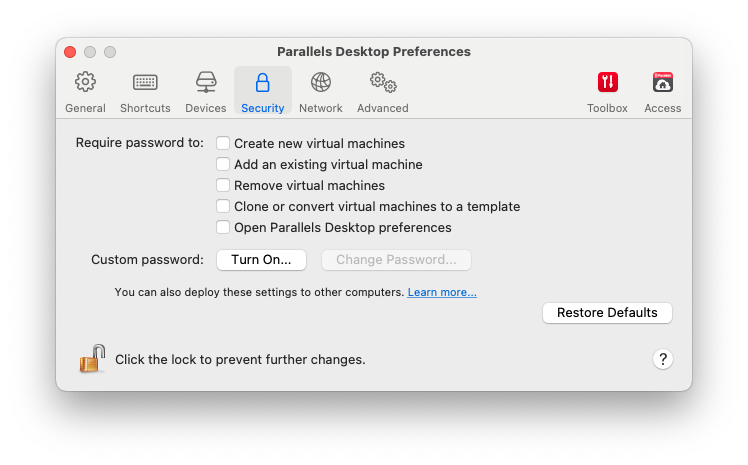
Task: Select the Security padlock icon
Action: [262, 83]
